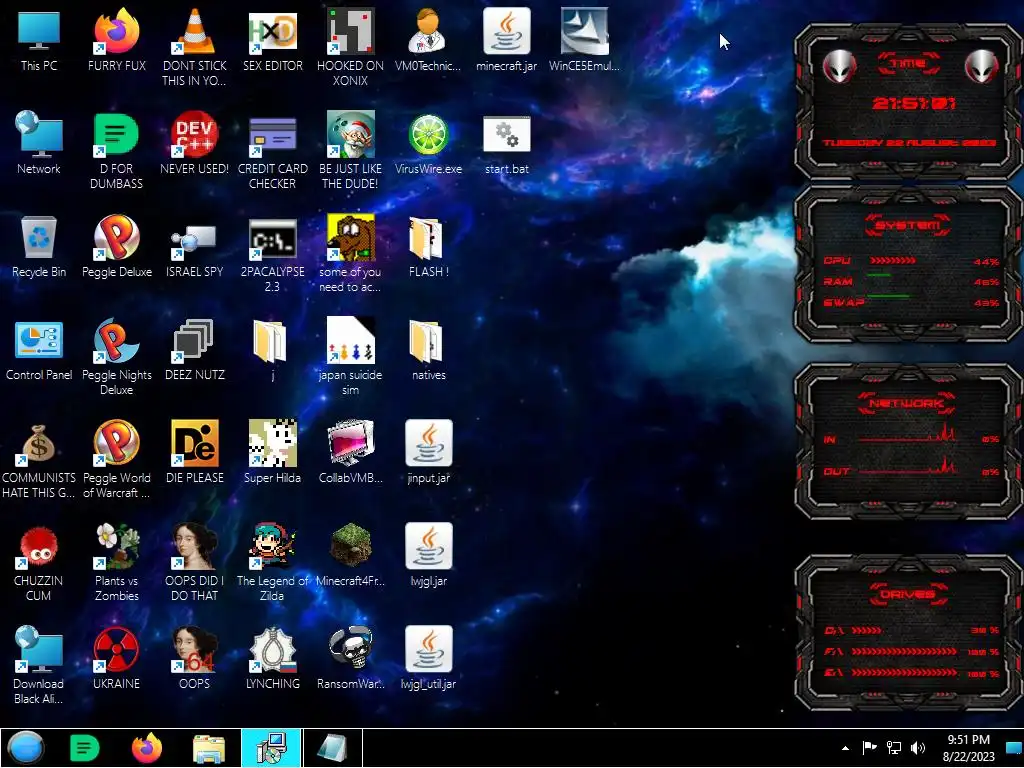Open the RansomWar skull icon
1024x768 pixels.
(x=350, y=658)
